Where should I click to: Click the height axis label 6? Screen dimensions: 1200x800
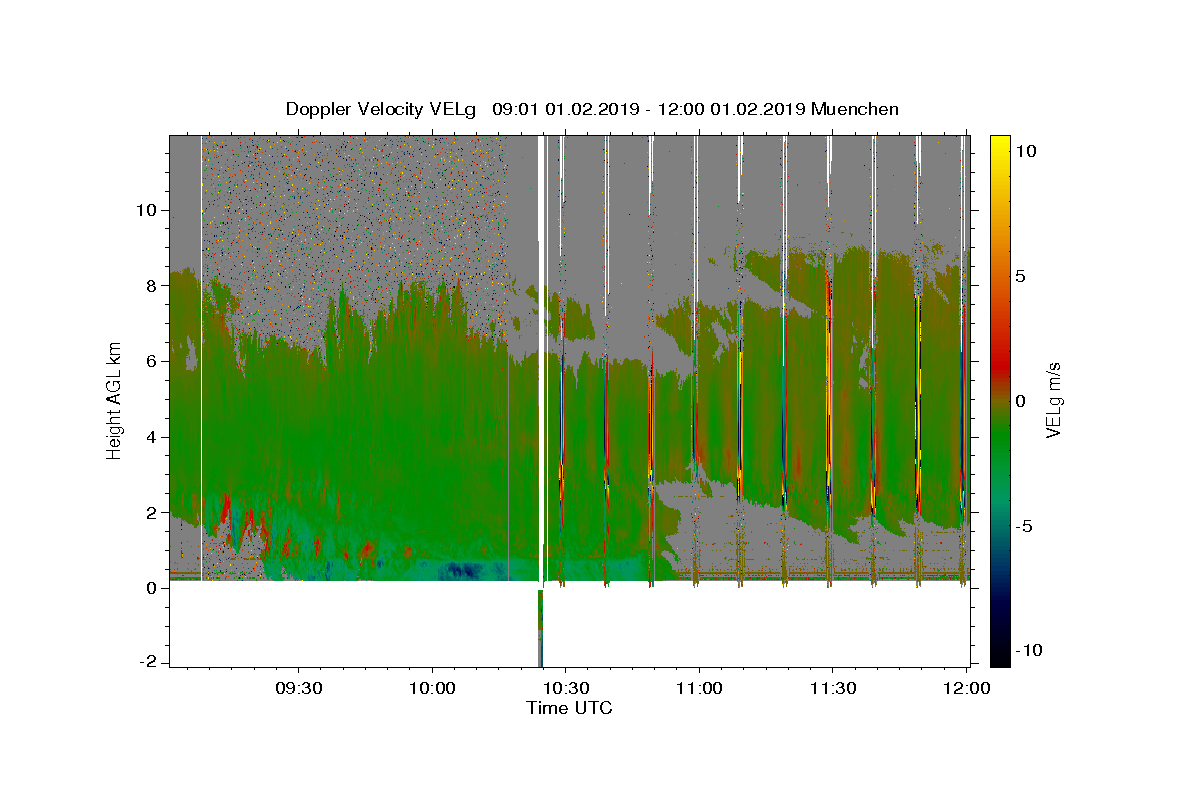[x=153, y=361]
